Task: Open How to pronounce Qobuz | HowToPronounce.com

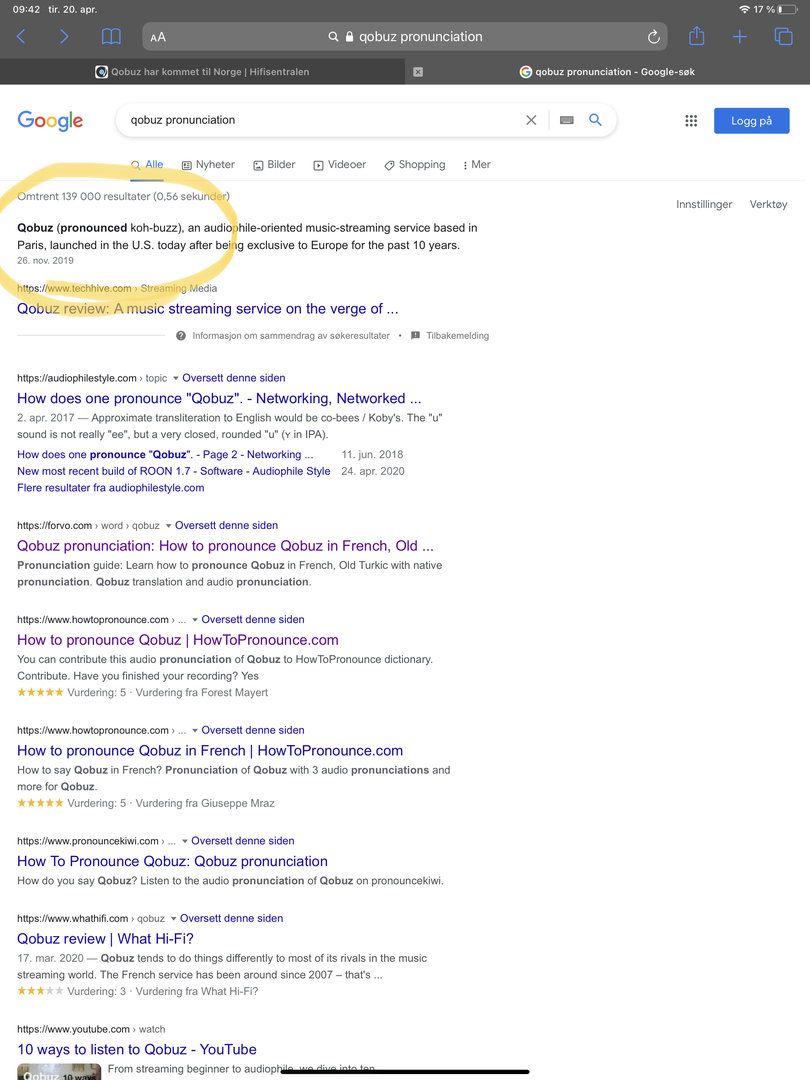Action: point(178,640)
